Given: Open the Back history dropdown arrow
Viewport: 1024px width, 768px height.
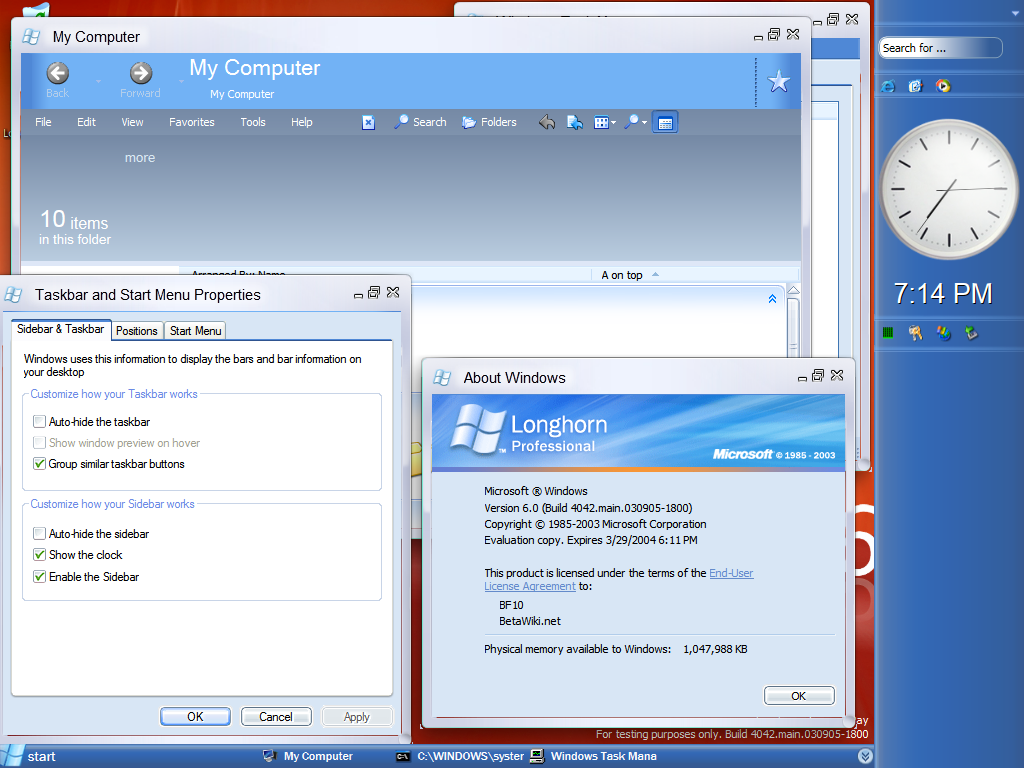Looking at the screenshot, I should [99, 82].
